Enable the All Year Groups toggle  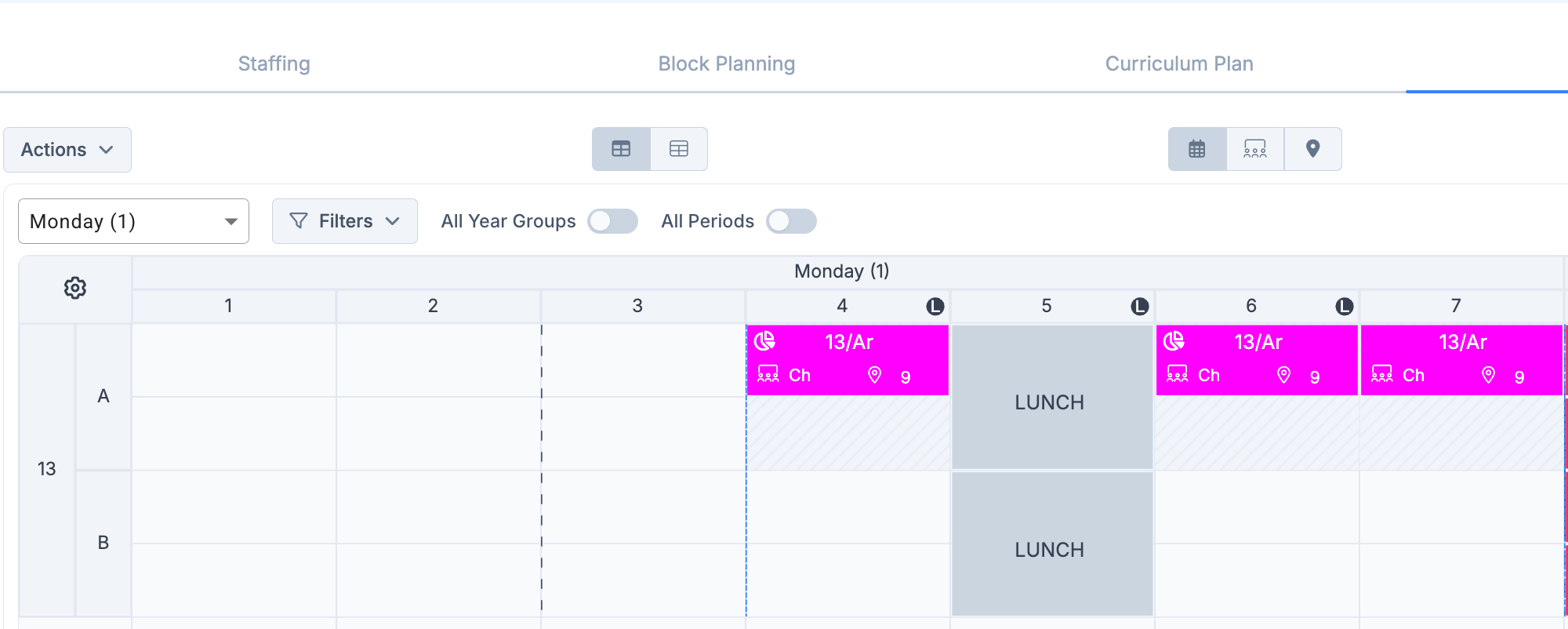point(612,221)
